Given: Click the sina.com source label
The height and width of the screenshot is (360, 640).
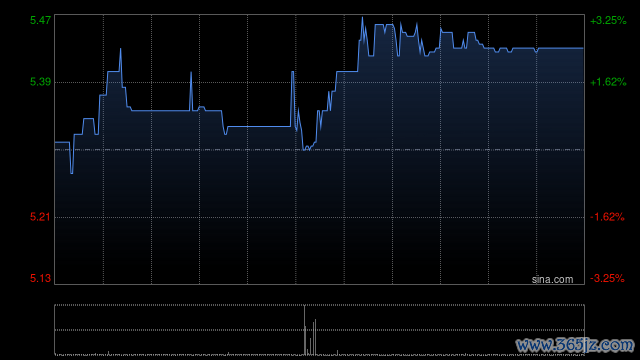Looking at the screenshot, I should click(552, 279).
